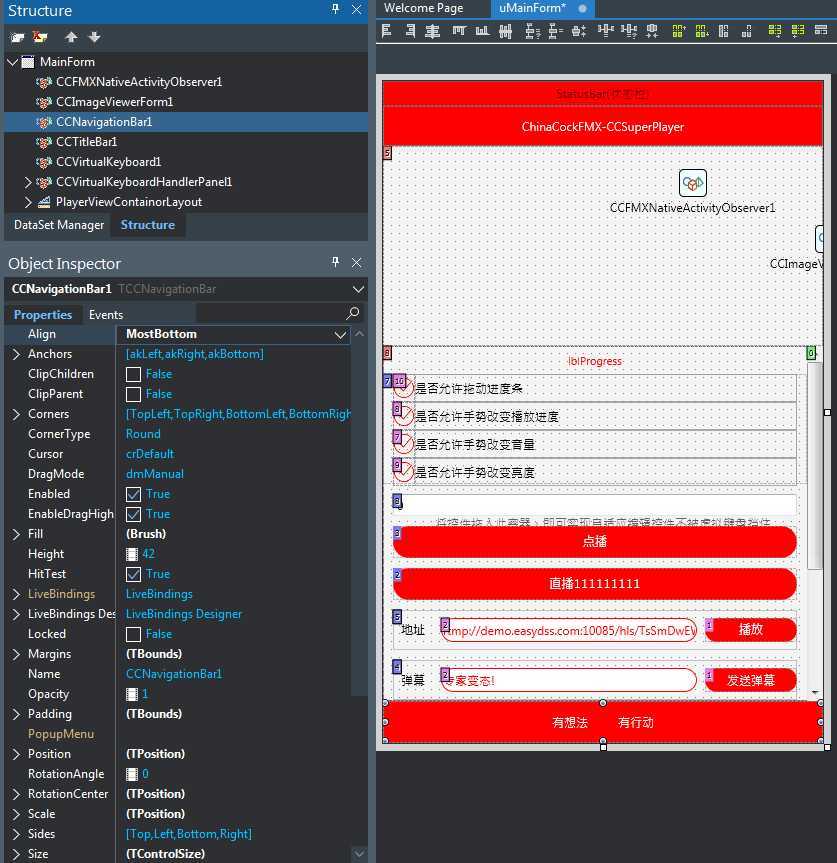Screen dimensions: 837x863
Task: Click the up arrow in Structure toolbar
Action: 71,37
